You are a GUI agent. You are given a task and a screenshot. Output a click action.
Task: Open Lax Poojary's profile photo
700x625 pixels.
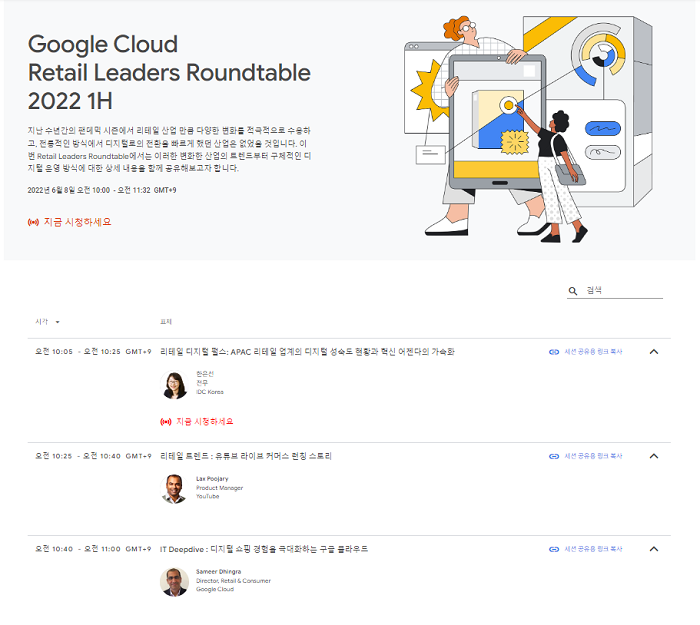(x=174, y=489)
